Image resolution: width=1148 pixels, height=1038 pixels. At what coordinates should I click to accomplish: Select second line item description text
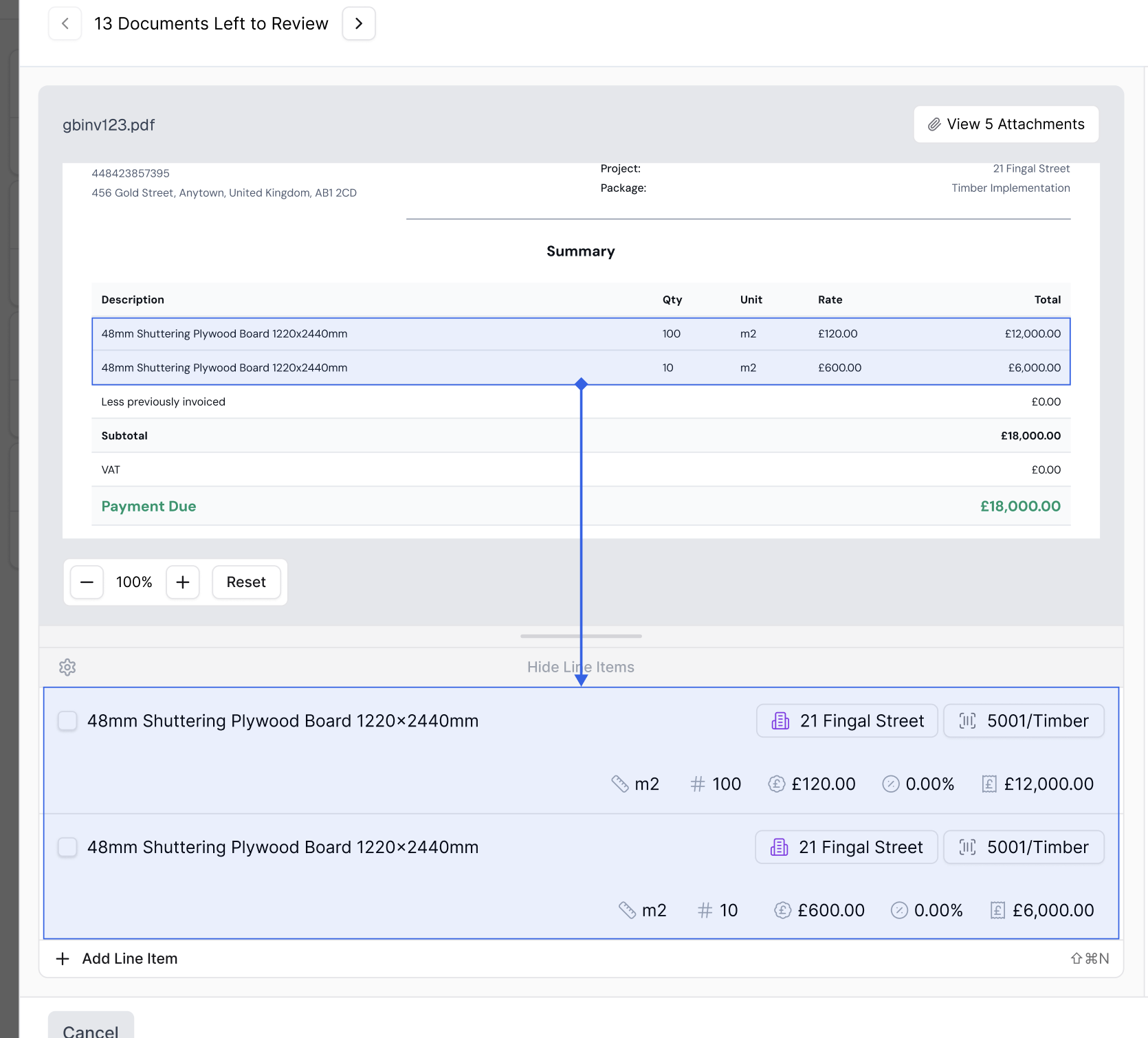[283, 848]
